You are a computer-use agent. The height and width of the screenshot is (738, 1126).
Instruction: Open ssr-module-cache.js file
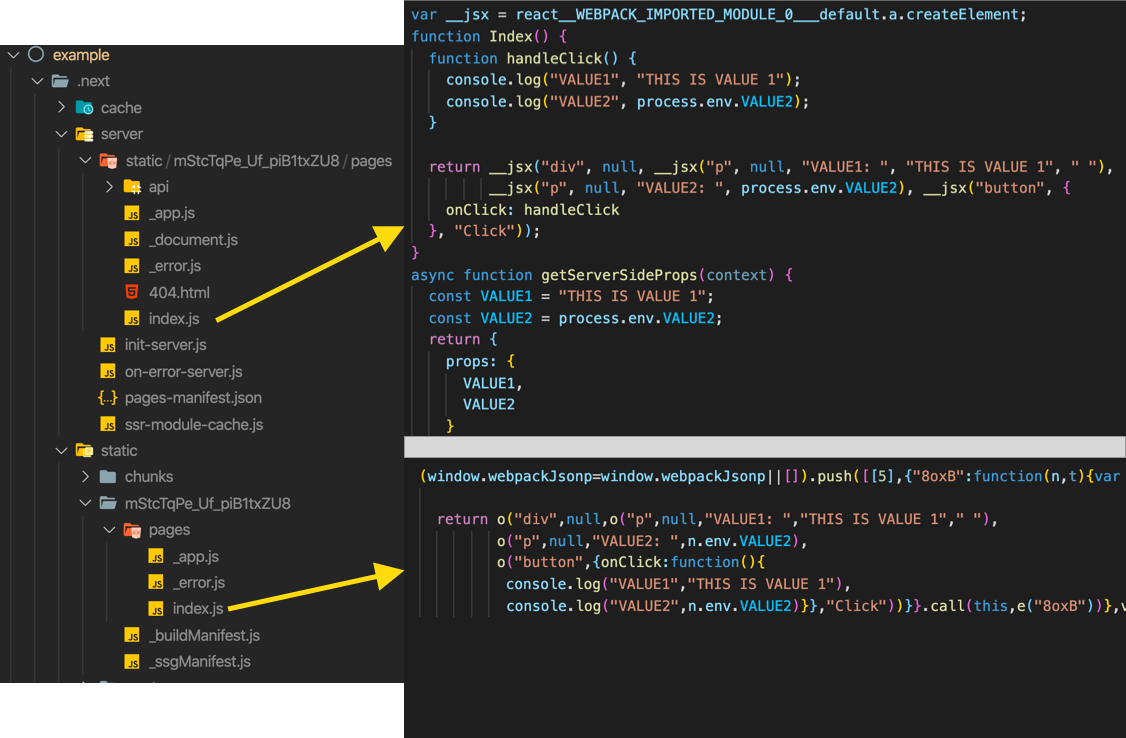tap(194, 425)
